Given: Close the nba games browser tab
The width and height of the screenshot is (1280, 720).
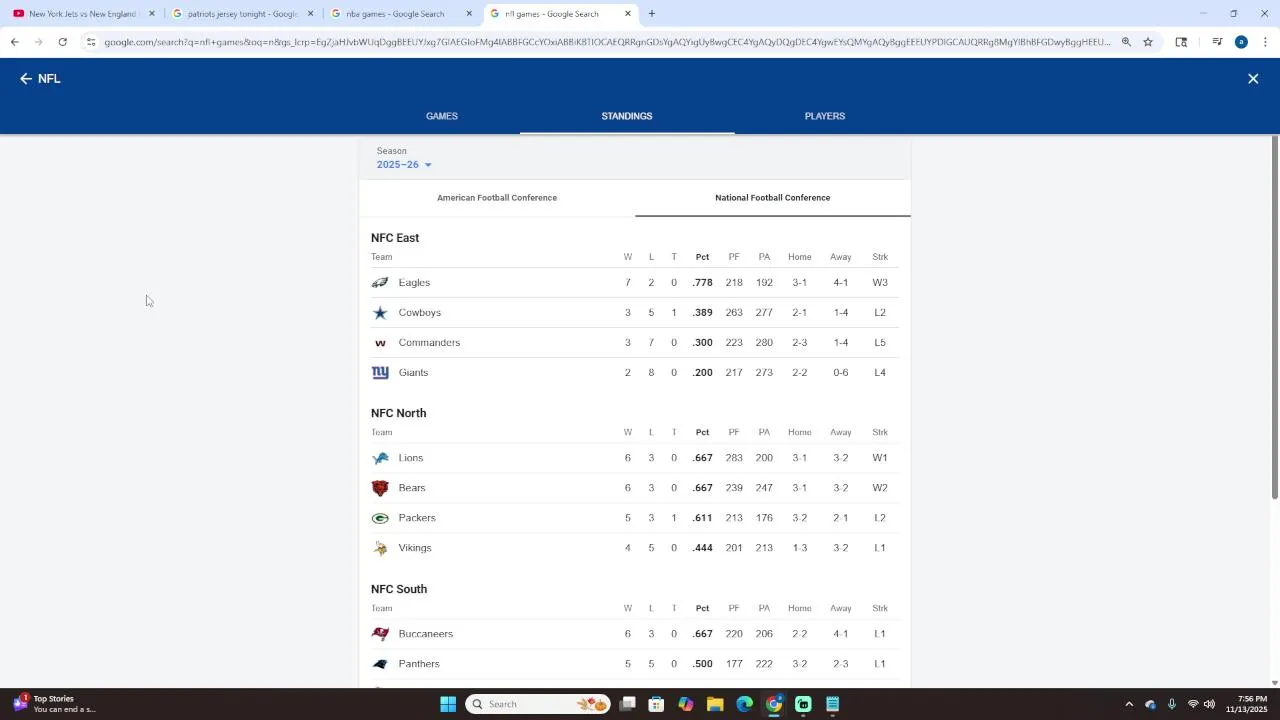Looking at the screenshot, I should pyautogui.click(x=469, y=14).
